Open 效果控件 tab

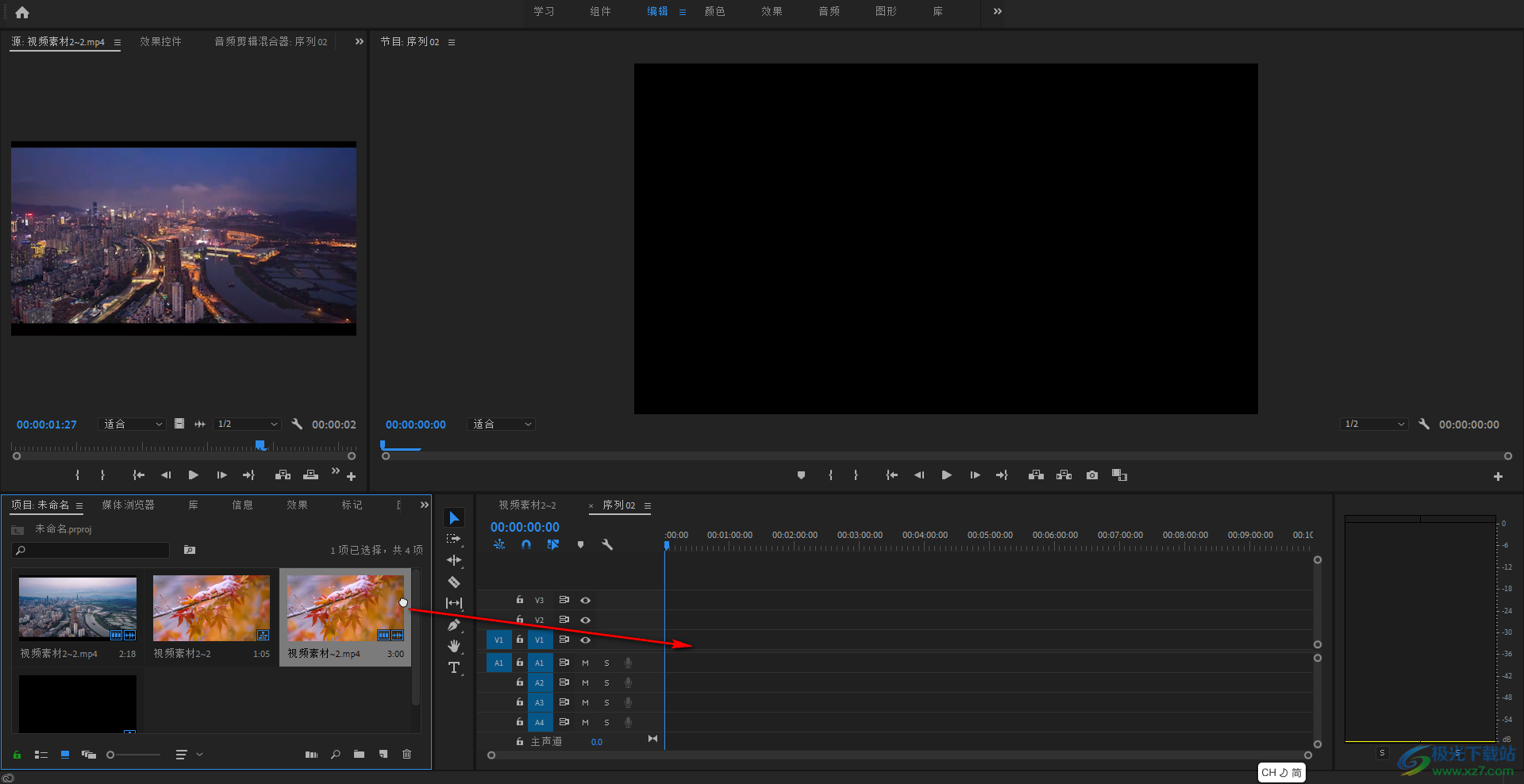click(x=161, y=41)
